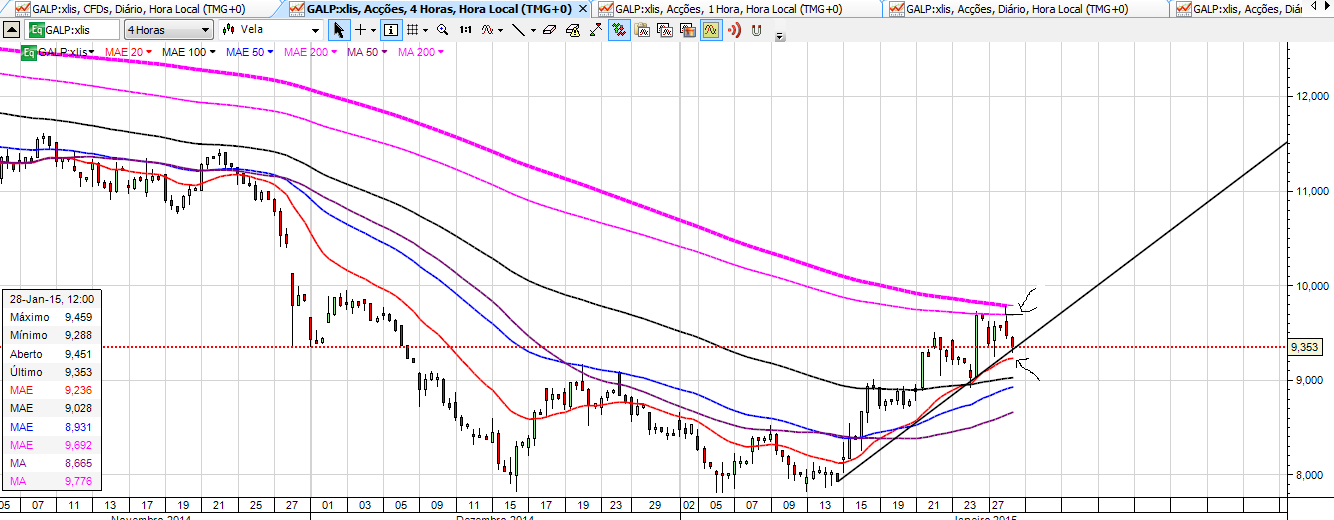
Task: Click the eraser with warning sign icon
Action: (573, 30)
